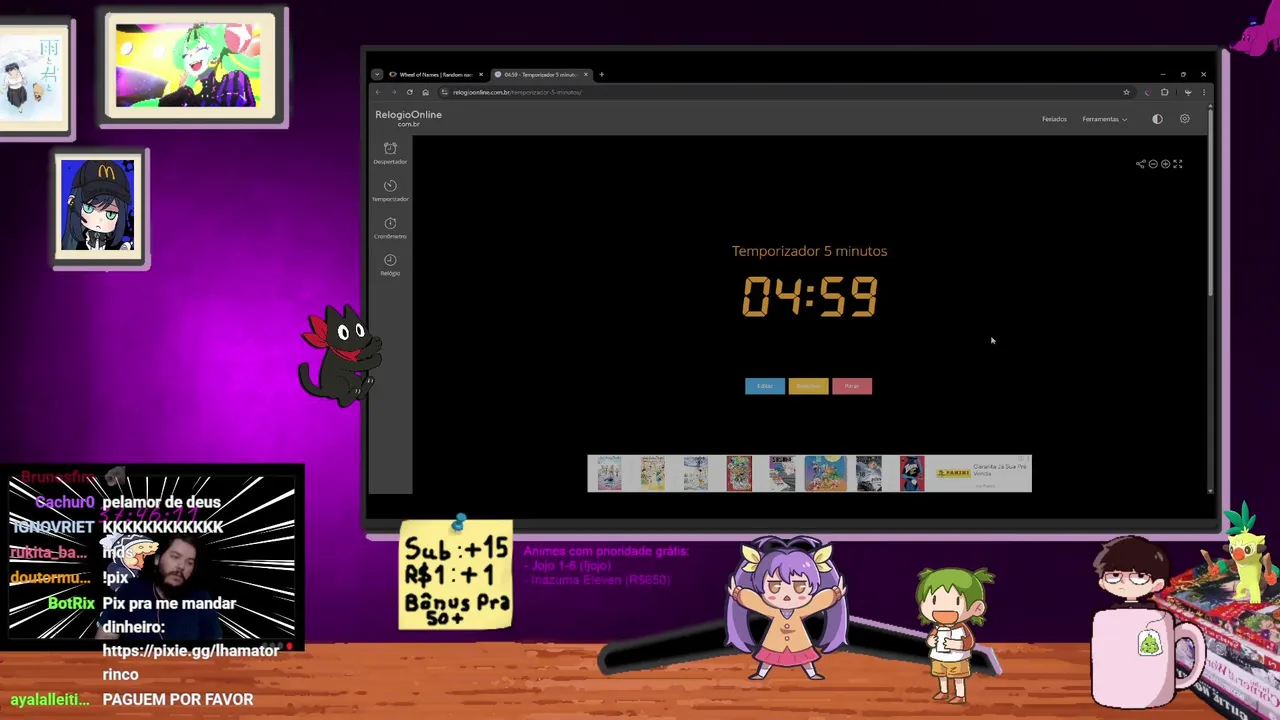
Task: Open the Cronômetro stopwatch in sidebar
Action: (x=390, y=227)
